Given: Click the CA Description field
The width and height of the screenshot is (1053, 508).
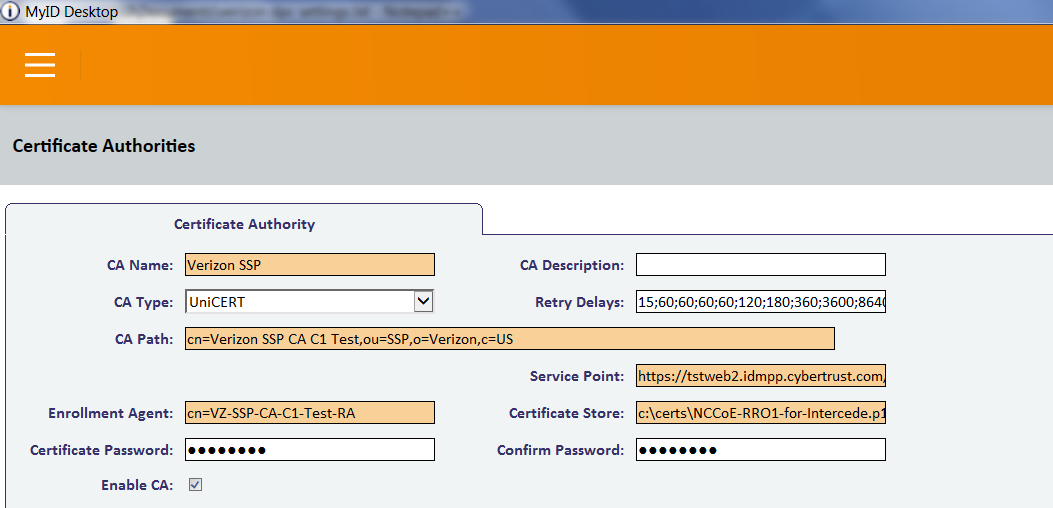Looking at the screenshot, I should click(761, 265).
